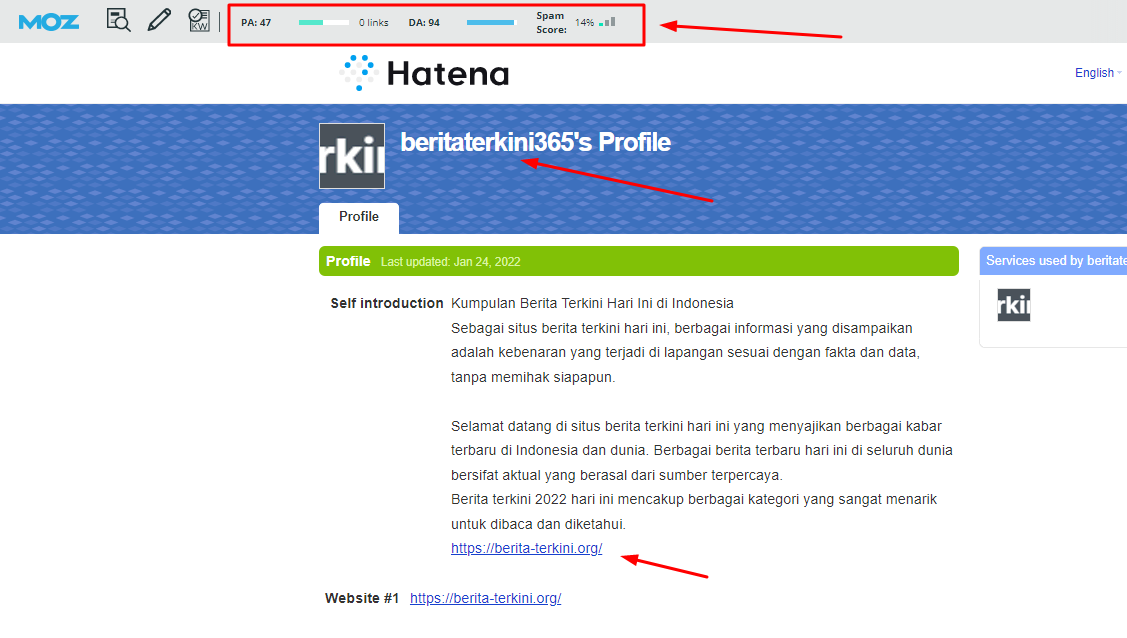Click the Spam Score signal bars icon
The width and height of the screenshot is (1127, 638).
click(607, 22)
